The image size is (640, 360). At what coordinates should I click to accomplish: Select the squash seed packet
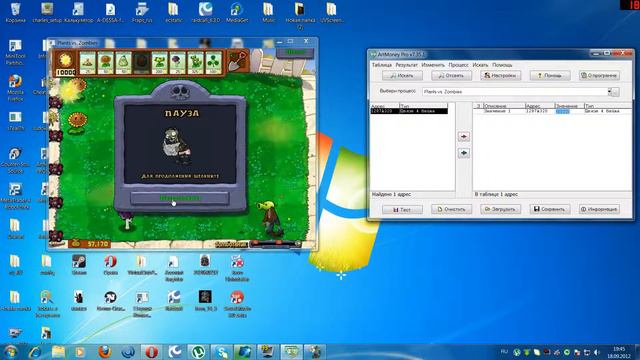[x=123, y=63]
